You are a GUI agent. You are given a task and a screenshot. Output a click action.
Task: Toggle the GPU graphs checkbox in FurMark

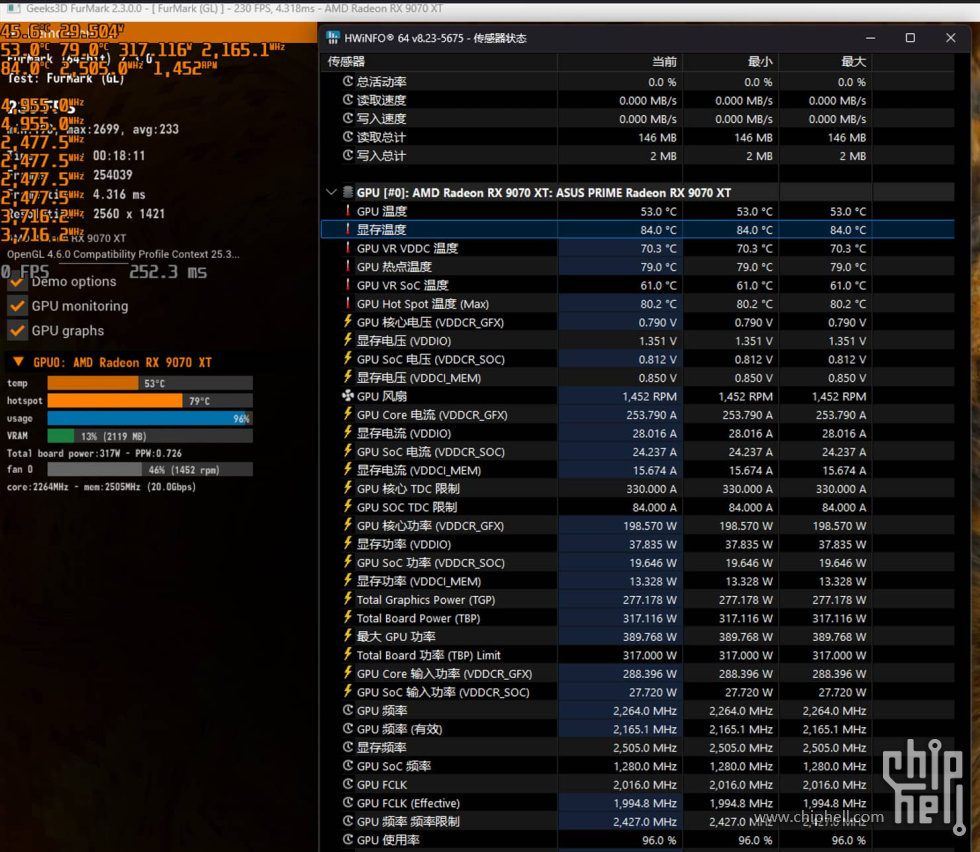tap(18, 331)
